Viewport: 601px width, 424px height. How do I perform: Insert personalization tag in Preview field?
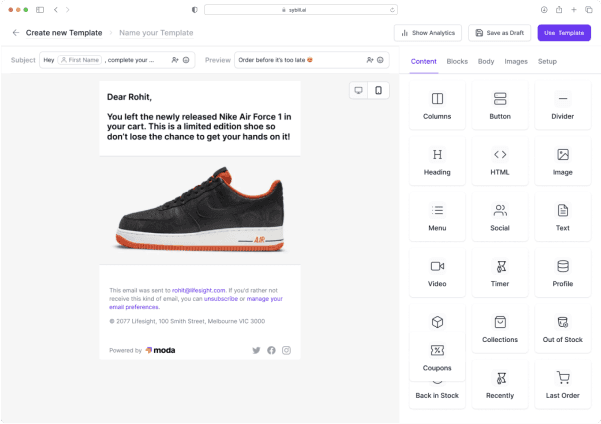(369, 60)
